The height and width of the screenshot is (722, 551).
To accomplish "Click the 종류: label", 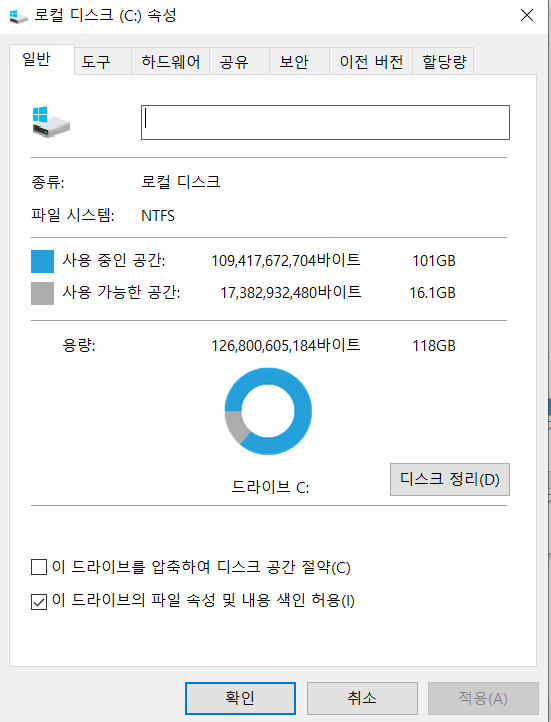I will tap(48, 182).
